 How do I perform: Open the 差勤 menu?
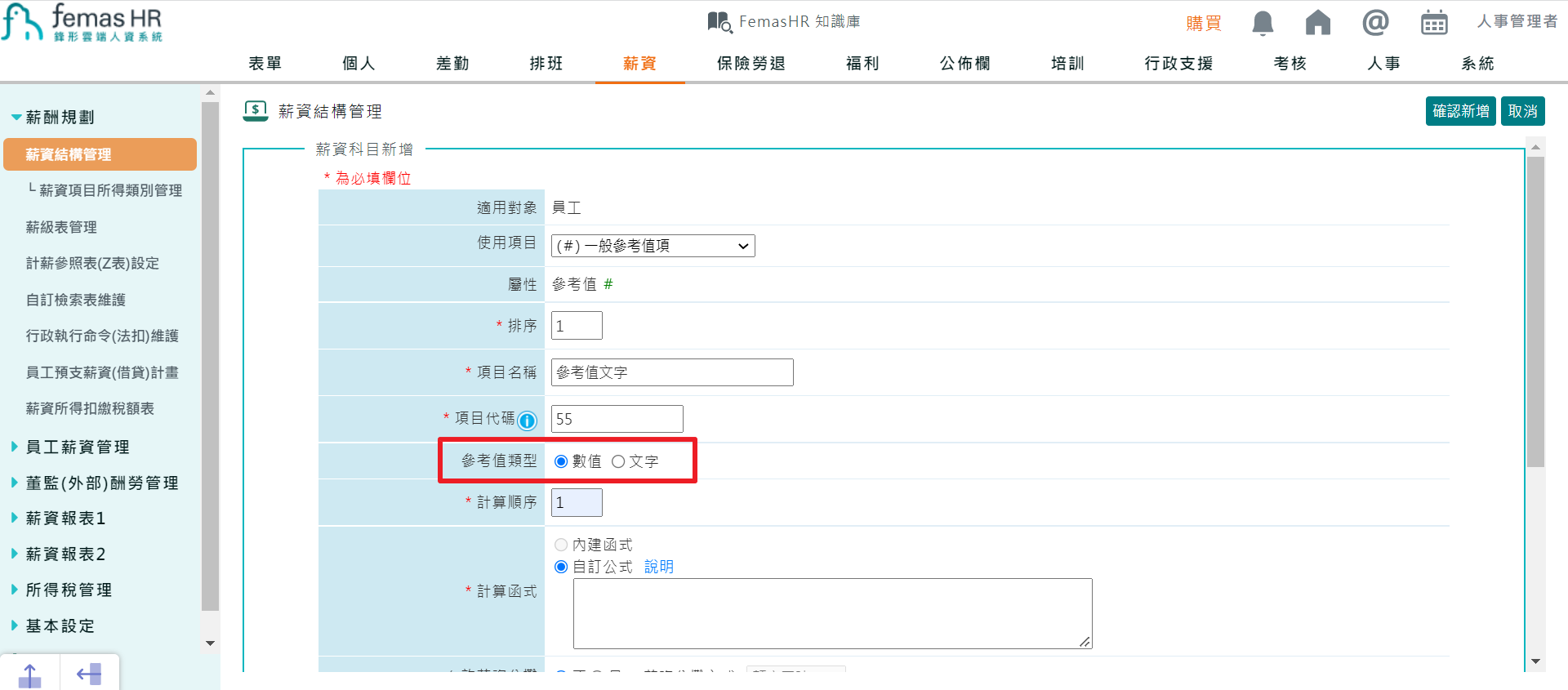click(453, 64)
